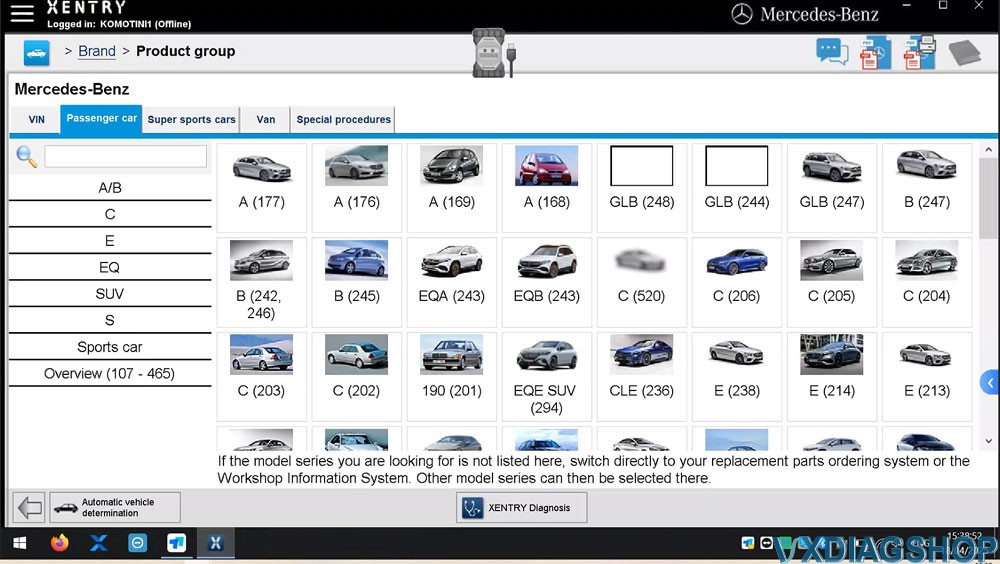This screenshot has width=1000, height=564.
Task: Open the gray book manual icon
Action: tap(964, 52)
